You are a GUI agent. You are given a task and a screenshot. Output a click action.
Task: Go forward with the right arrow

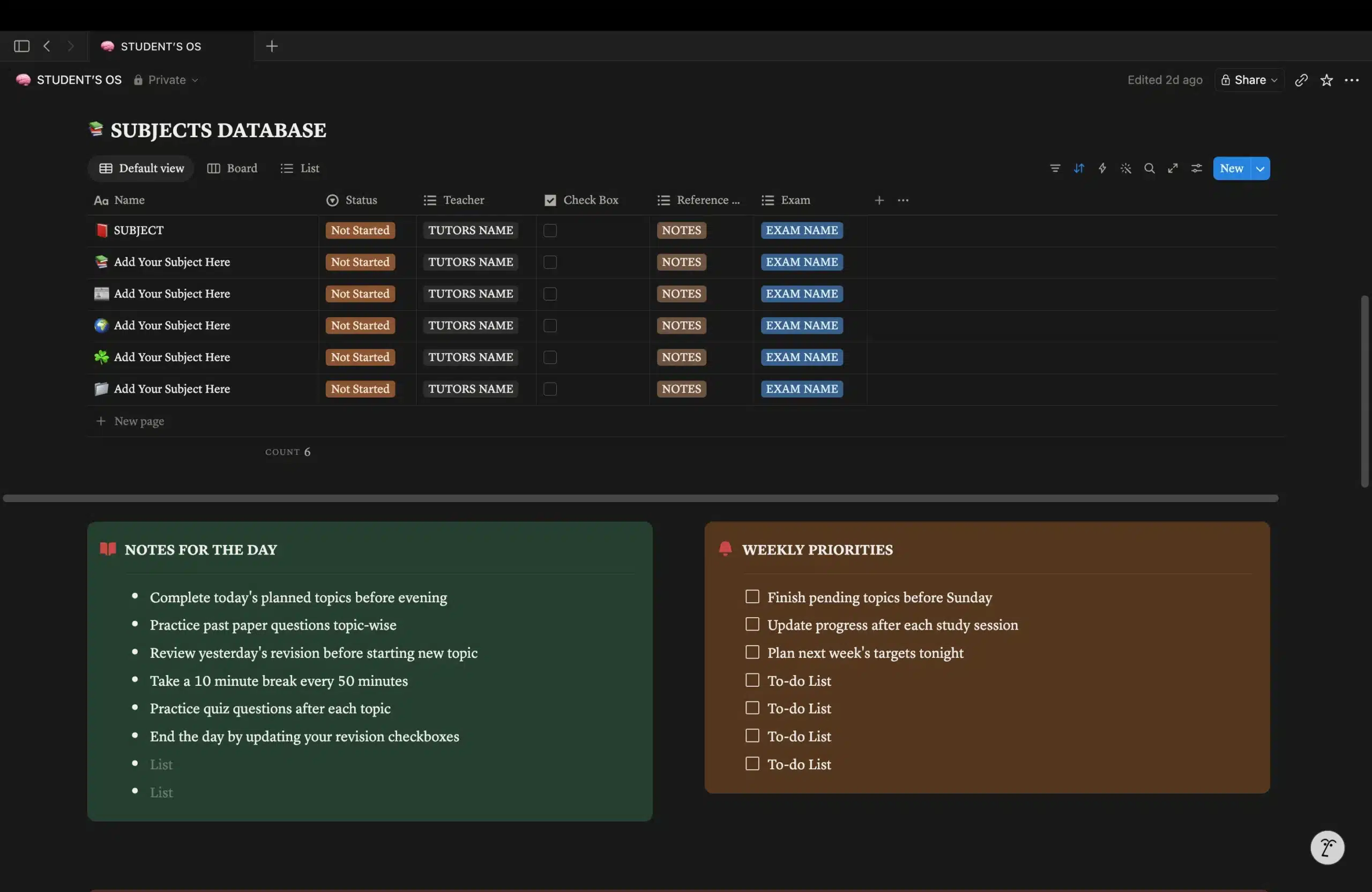[70, 46]
